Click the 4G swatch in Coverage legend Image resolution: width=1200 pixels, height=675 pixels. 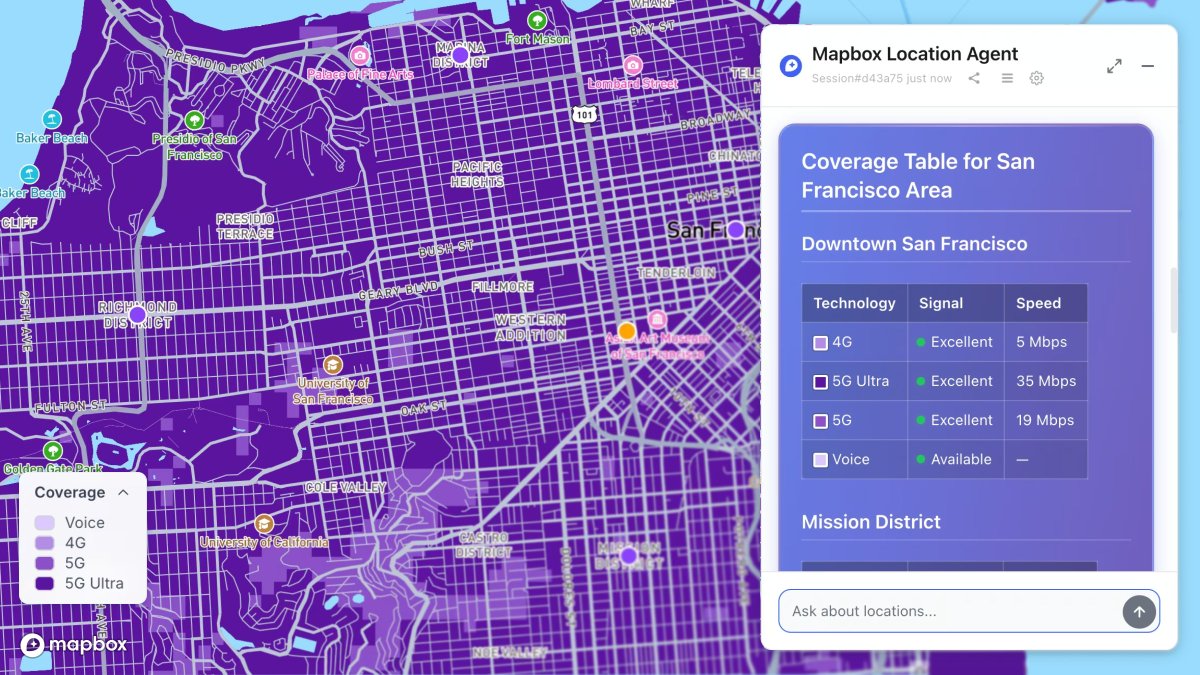pos(45,543)
